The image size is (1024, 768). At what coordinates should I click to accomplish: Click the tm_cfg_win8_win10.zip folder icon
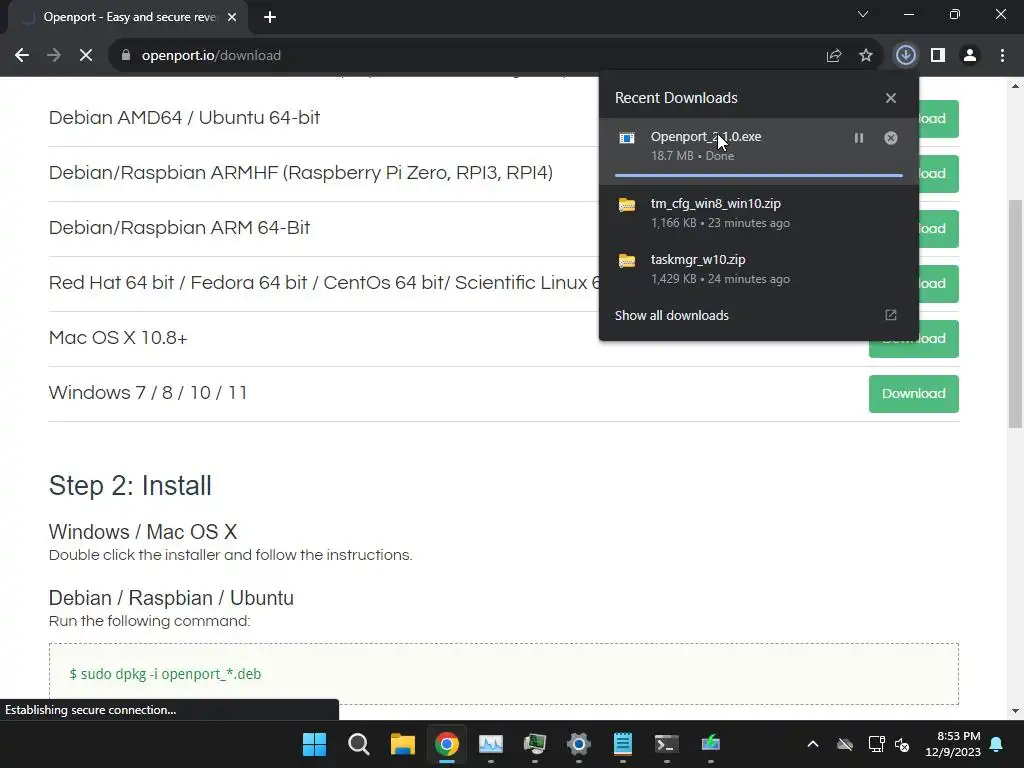pos(627,205)
